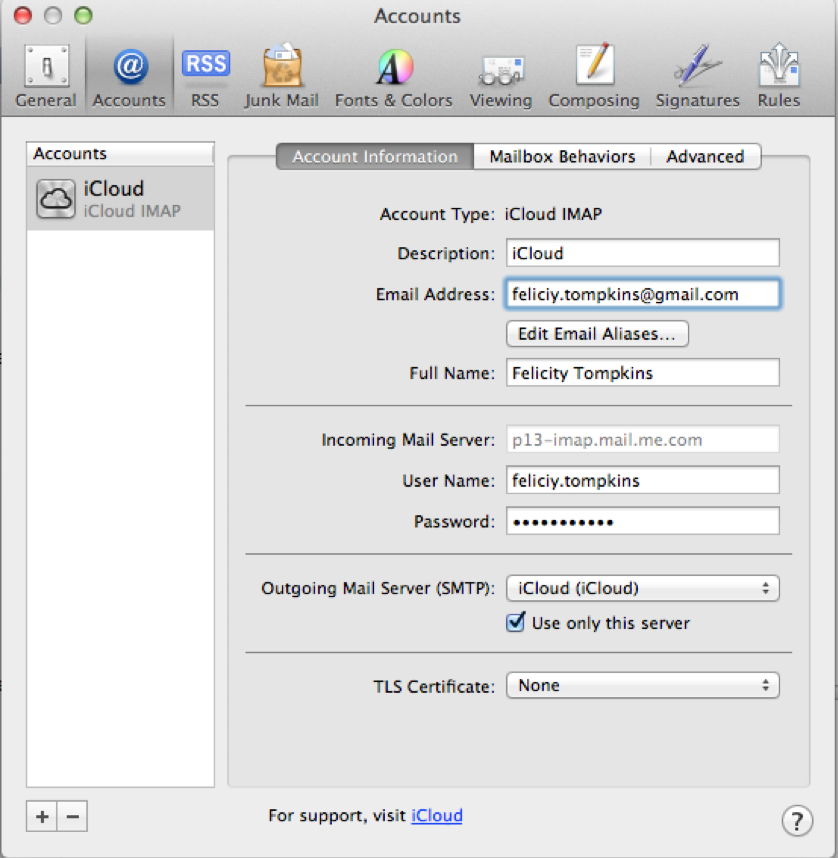Image resolution: width=838 pixels, height=858 pixels.
Task: Open the Signatures preferences pane
Action: tap(697, 77)
